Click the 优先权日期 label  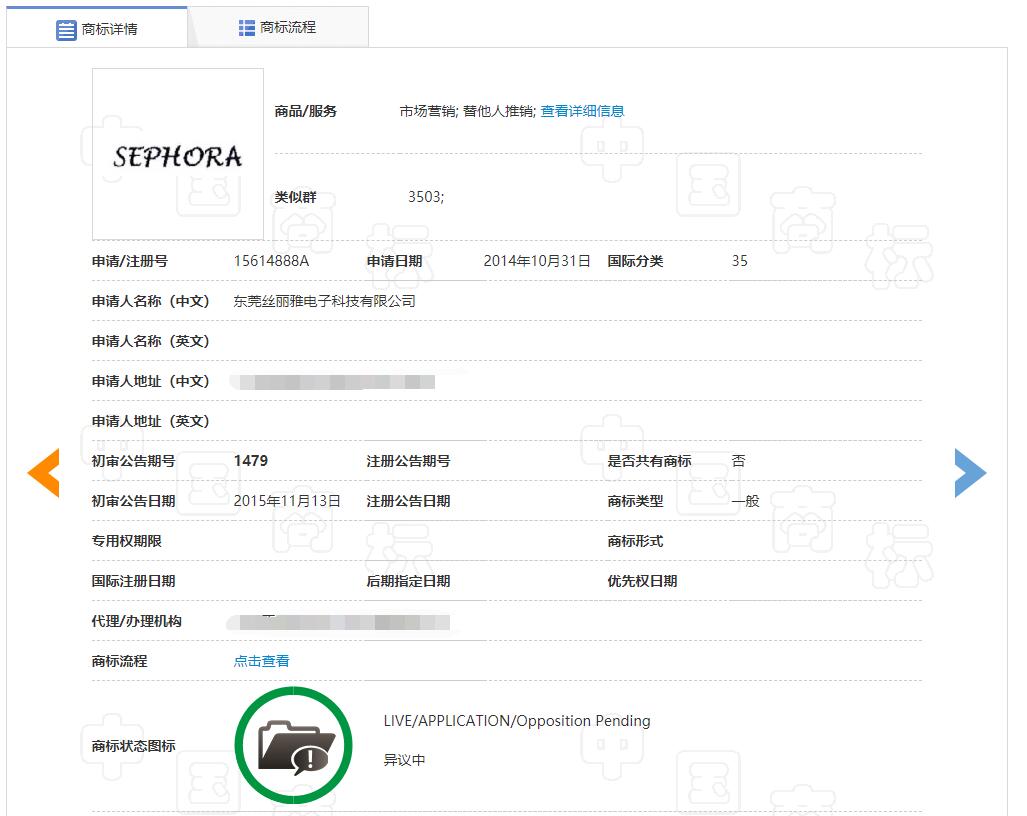(642, 581)
